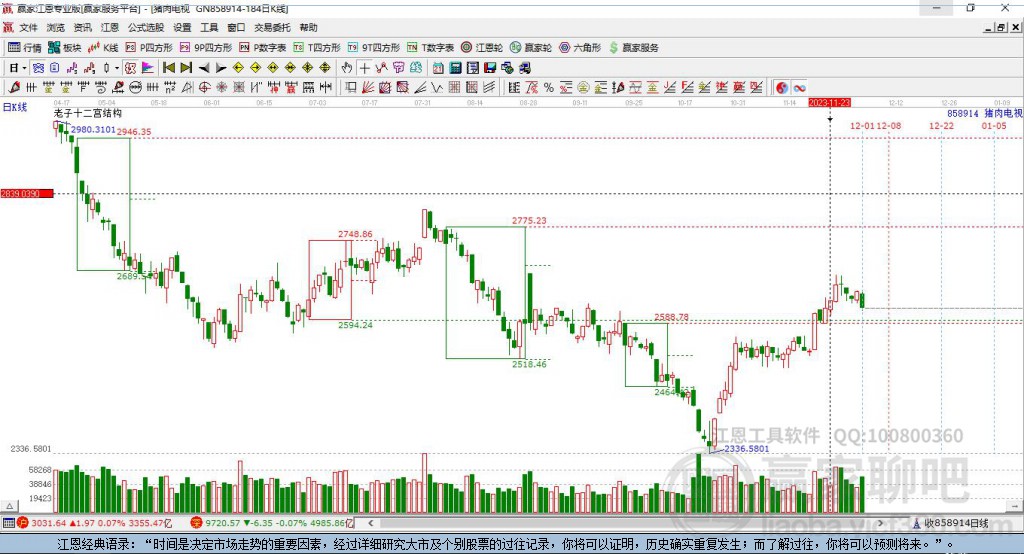The image size is (1024, 554).
Task: Open the 浏览 menu
Action: 56,27
